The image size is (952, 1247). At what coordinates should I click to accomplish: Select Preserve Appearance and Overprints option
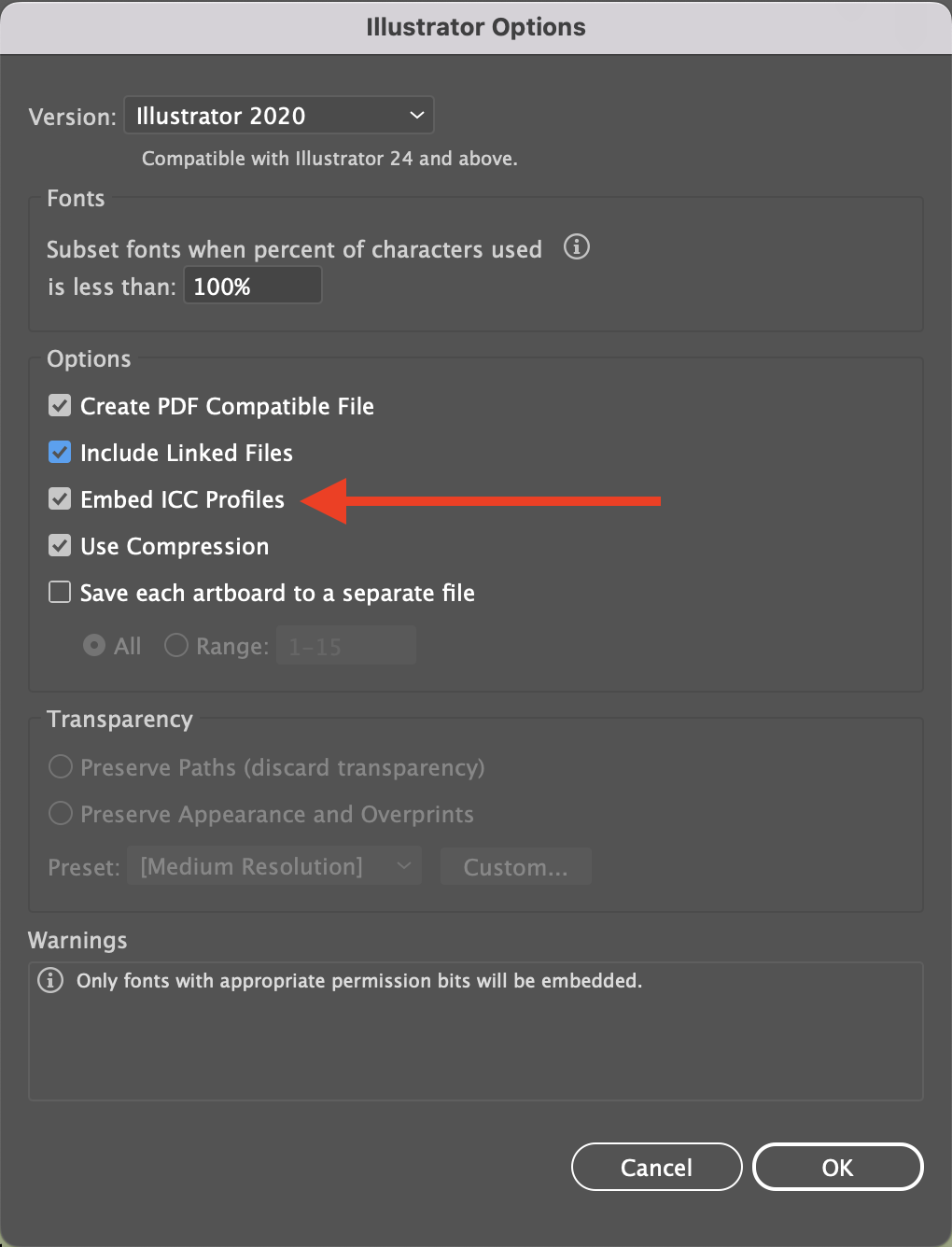pyautogui.click(x=61, y=814)
